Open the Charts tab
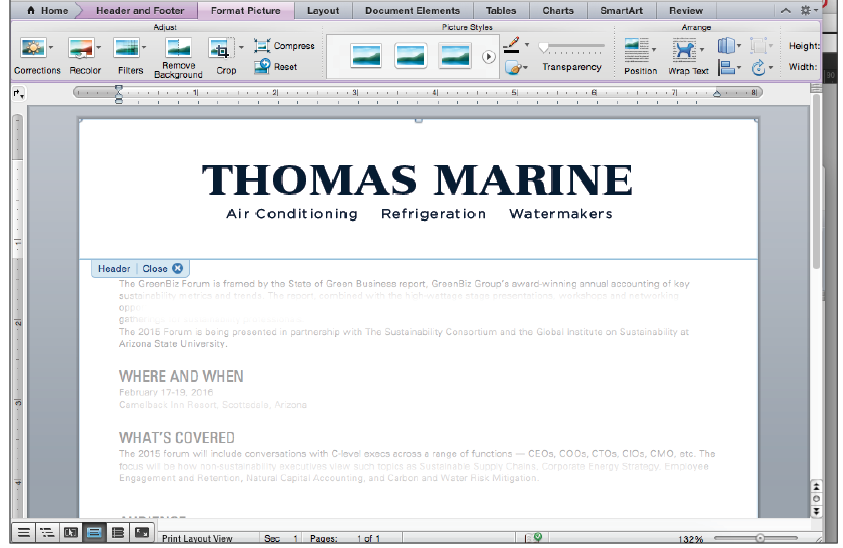Screen dimensions: 843x548 pyautogui.click(x=558, y=10)
